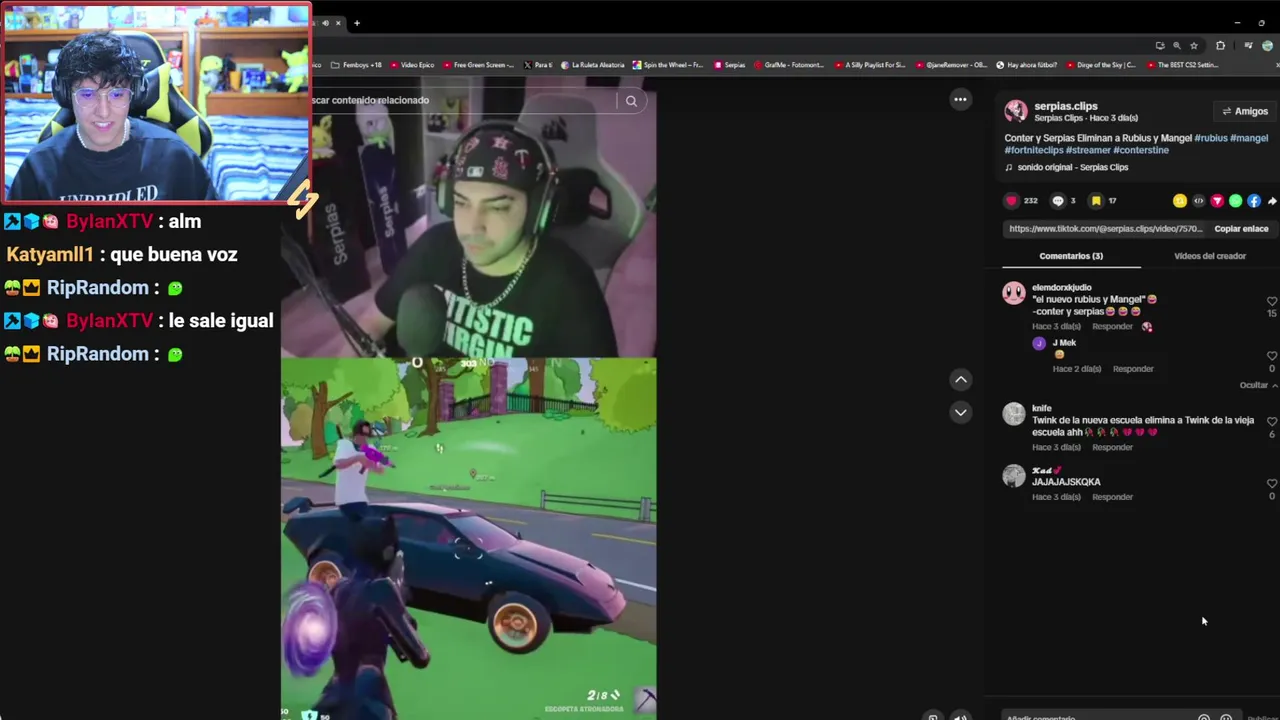Click the zoom magnifier in address bar
The height and width of the screenshot is (720, 1280).
pos(1176,46)
